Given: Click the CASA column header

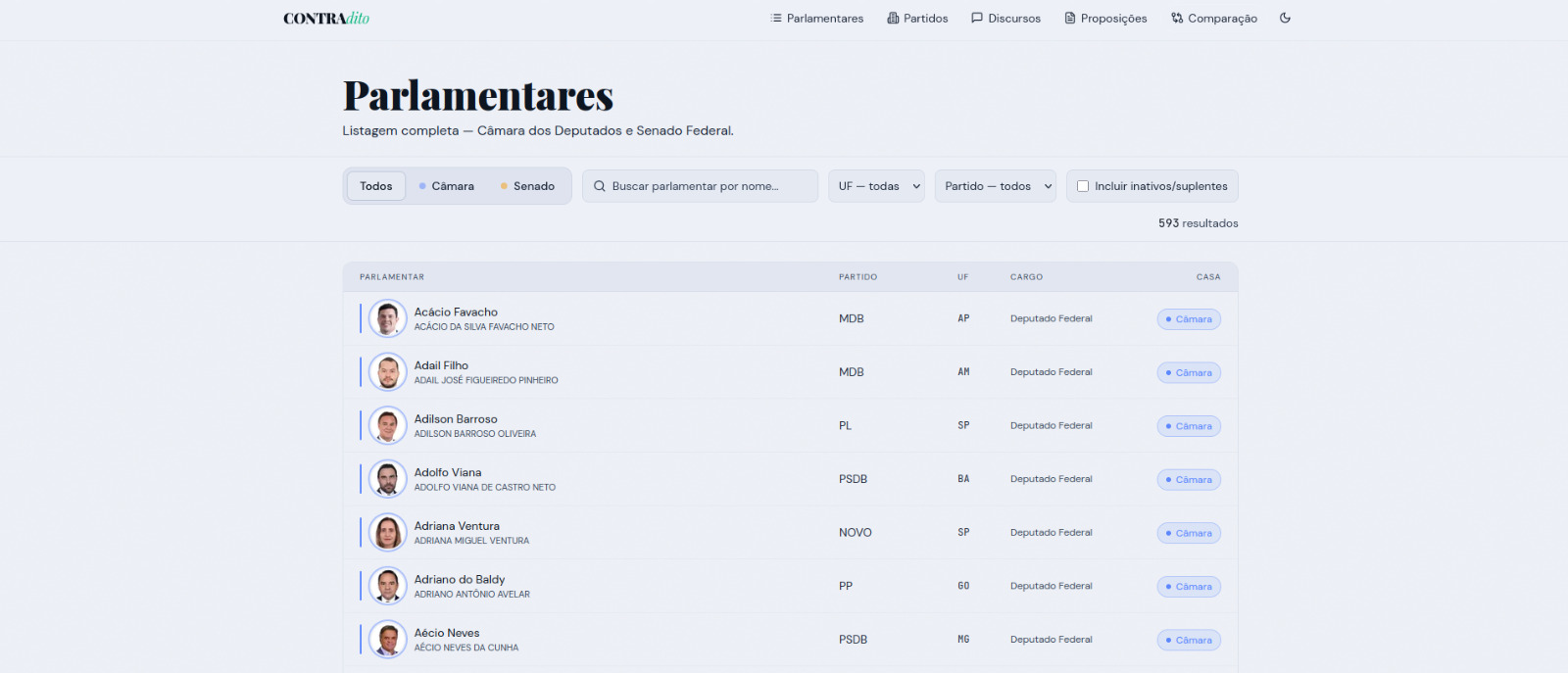Looking at the screenshot, I should pos(1208,277).
